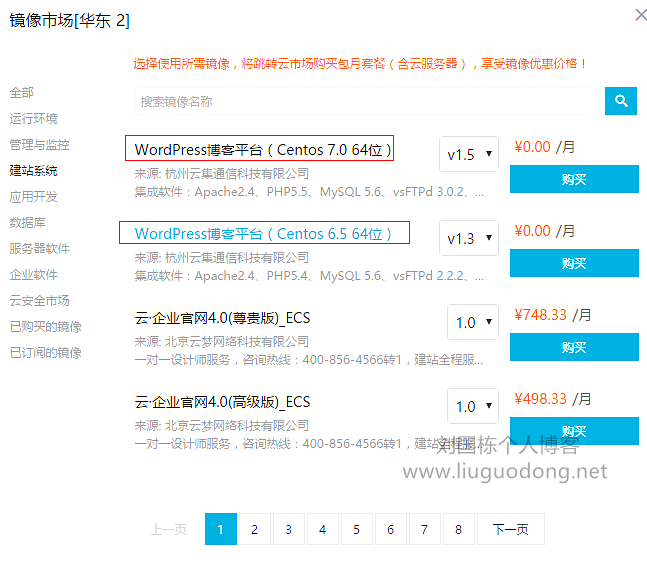
Task: Go to page 2
Action: coord(255,529)
